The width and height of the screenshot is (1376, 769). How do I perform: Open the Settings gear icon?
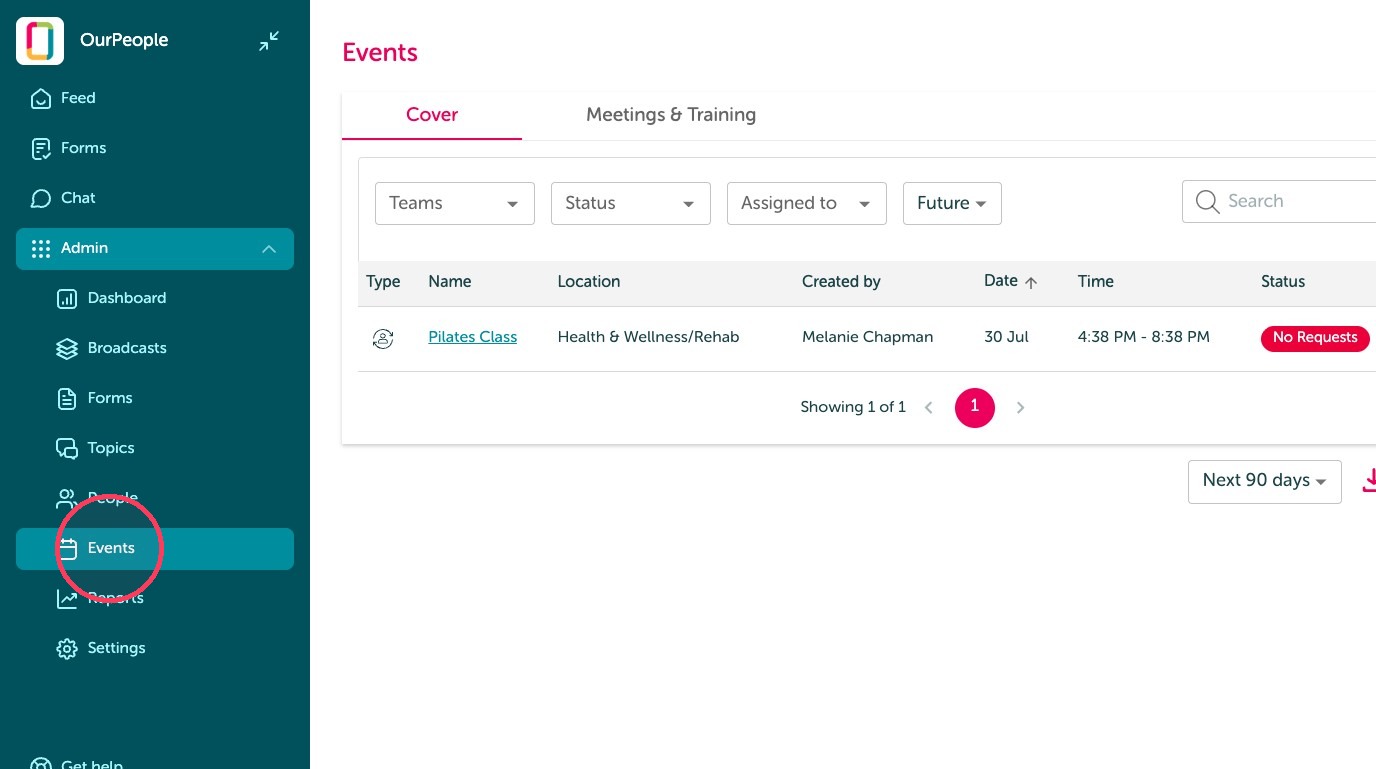click(67, 648)
